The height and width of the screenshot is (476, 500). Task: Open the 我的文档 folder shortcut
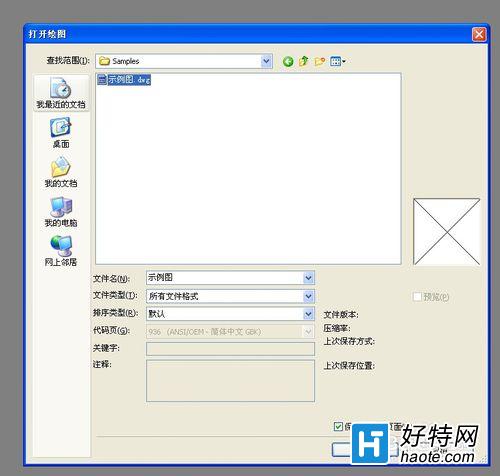(x=61, y=172)
